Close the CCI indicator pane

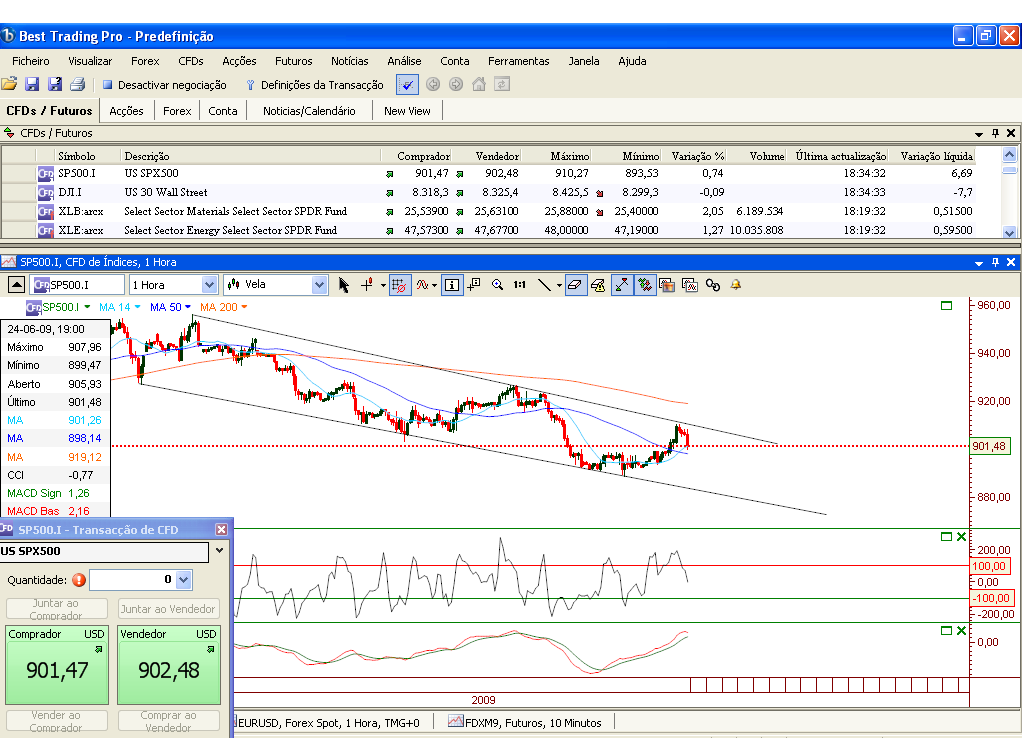(x=961, y=536)
